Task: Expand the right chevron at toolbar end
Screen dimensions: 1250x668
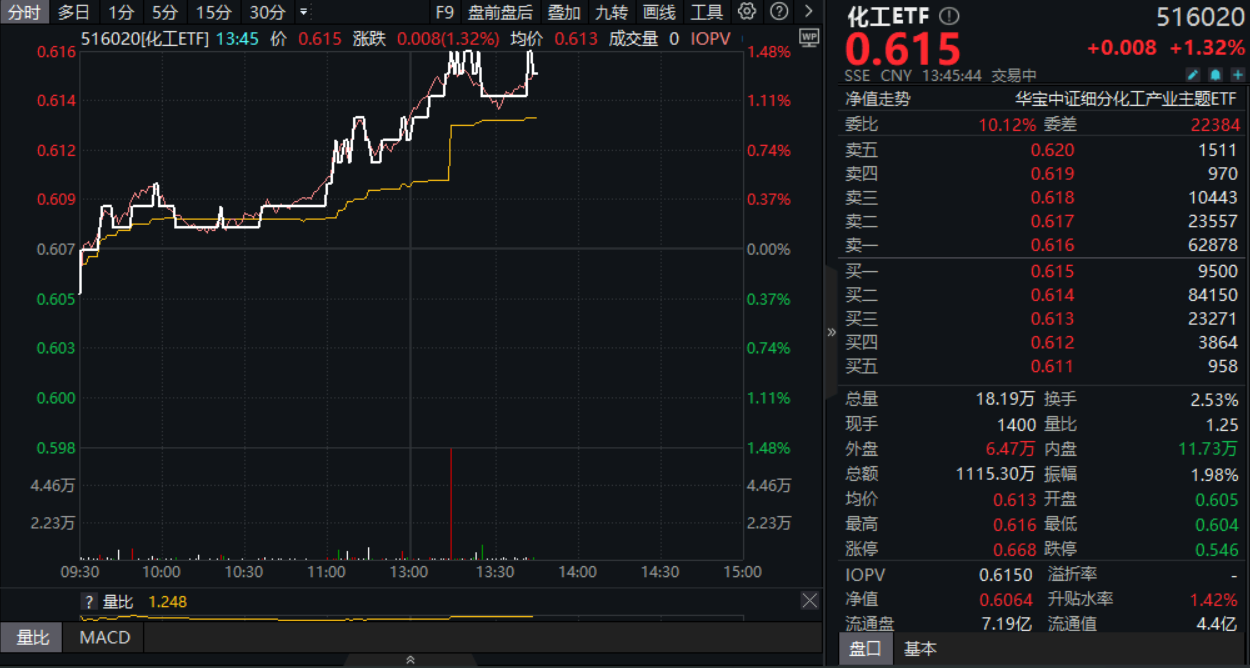Action: (809, 12)
